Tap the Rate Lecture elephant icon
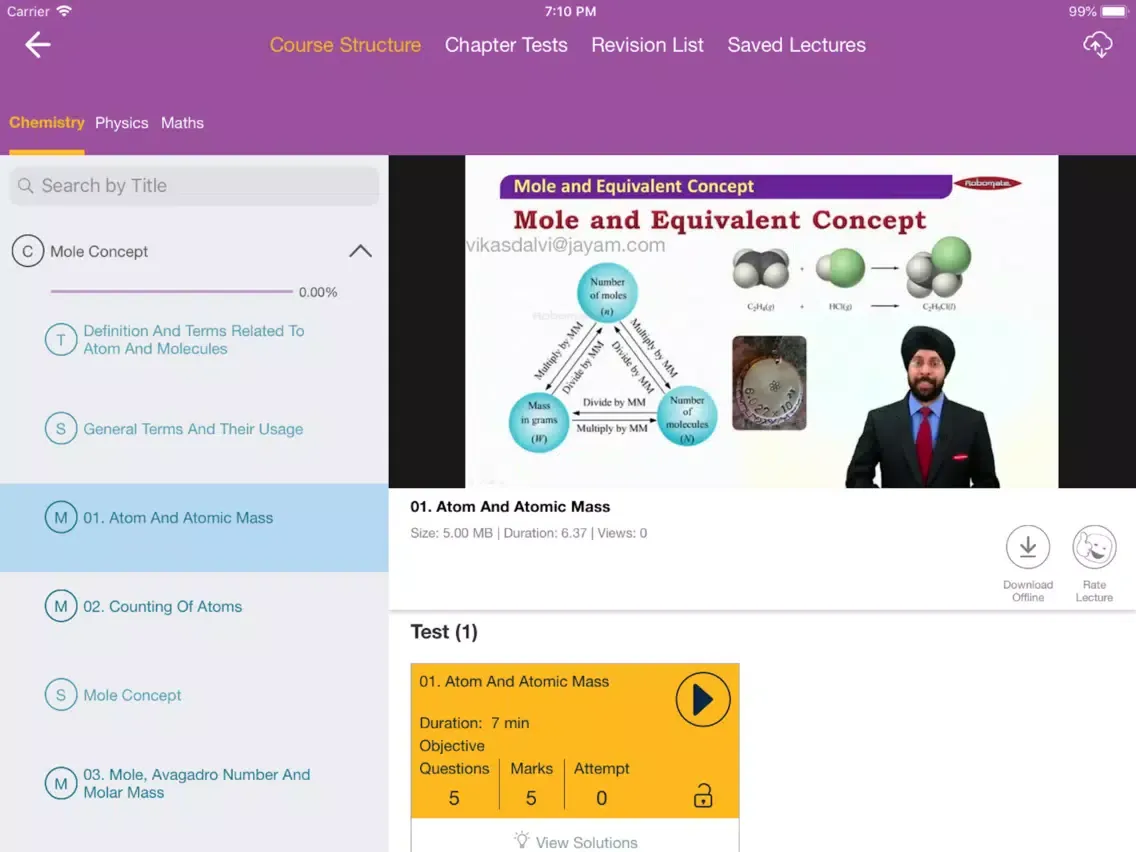The image size is (1136, 852). (x=1094, y=547)
